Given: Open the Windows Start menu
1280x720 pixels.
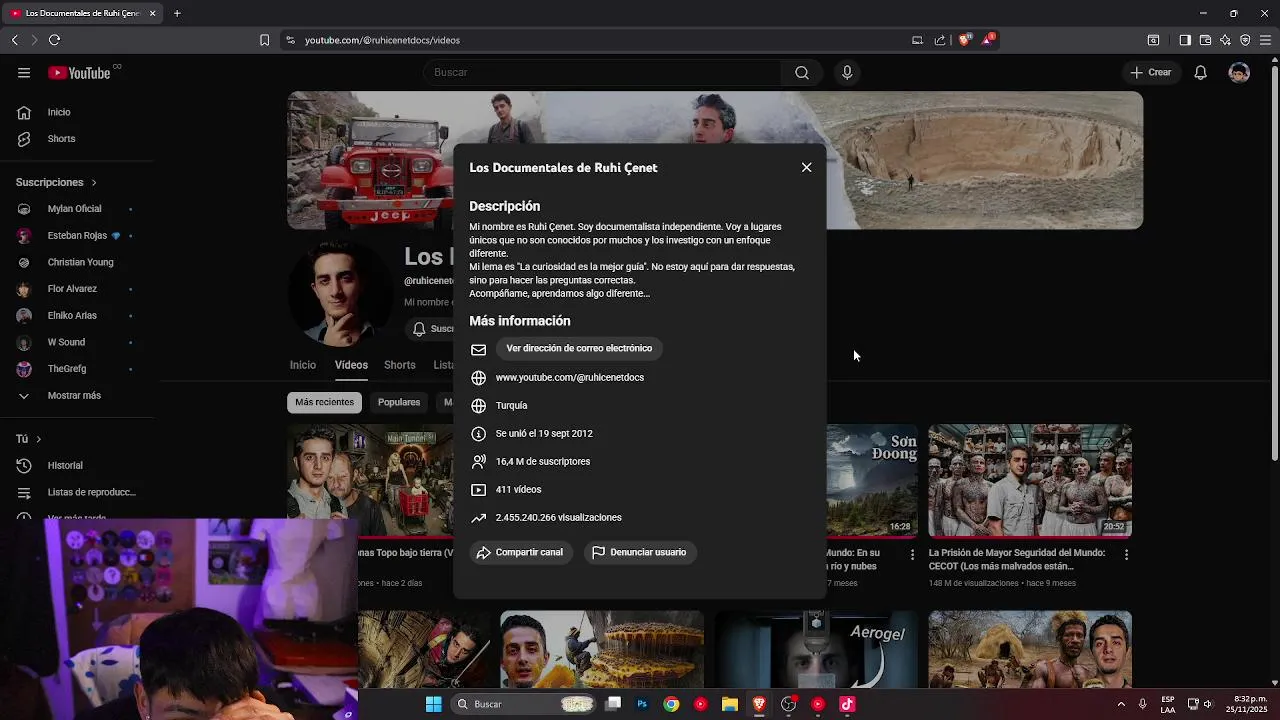Looking at the screenshot, I should [x=433, y=704].
